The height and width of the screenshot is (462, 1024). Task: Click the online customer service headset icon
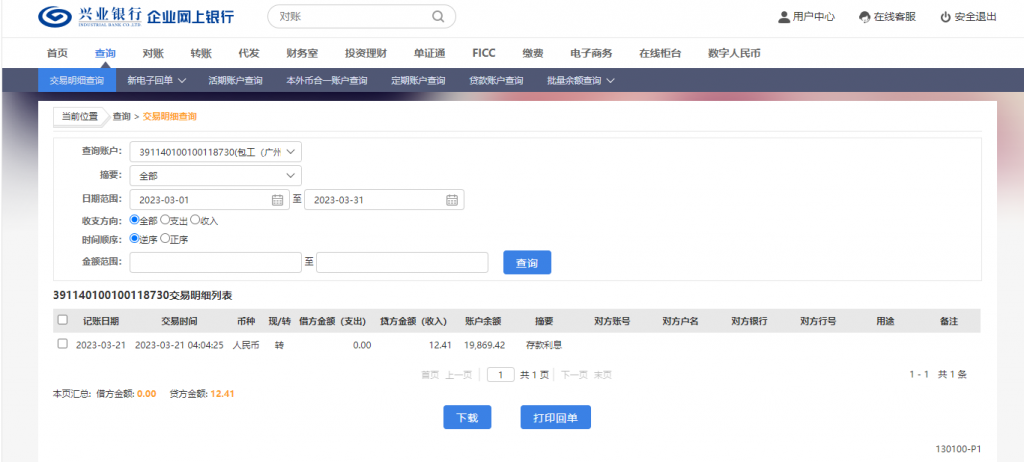point(864,17)
